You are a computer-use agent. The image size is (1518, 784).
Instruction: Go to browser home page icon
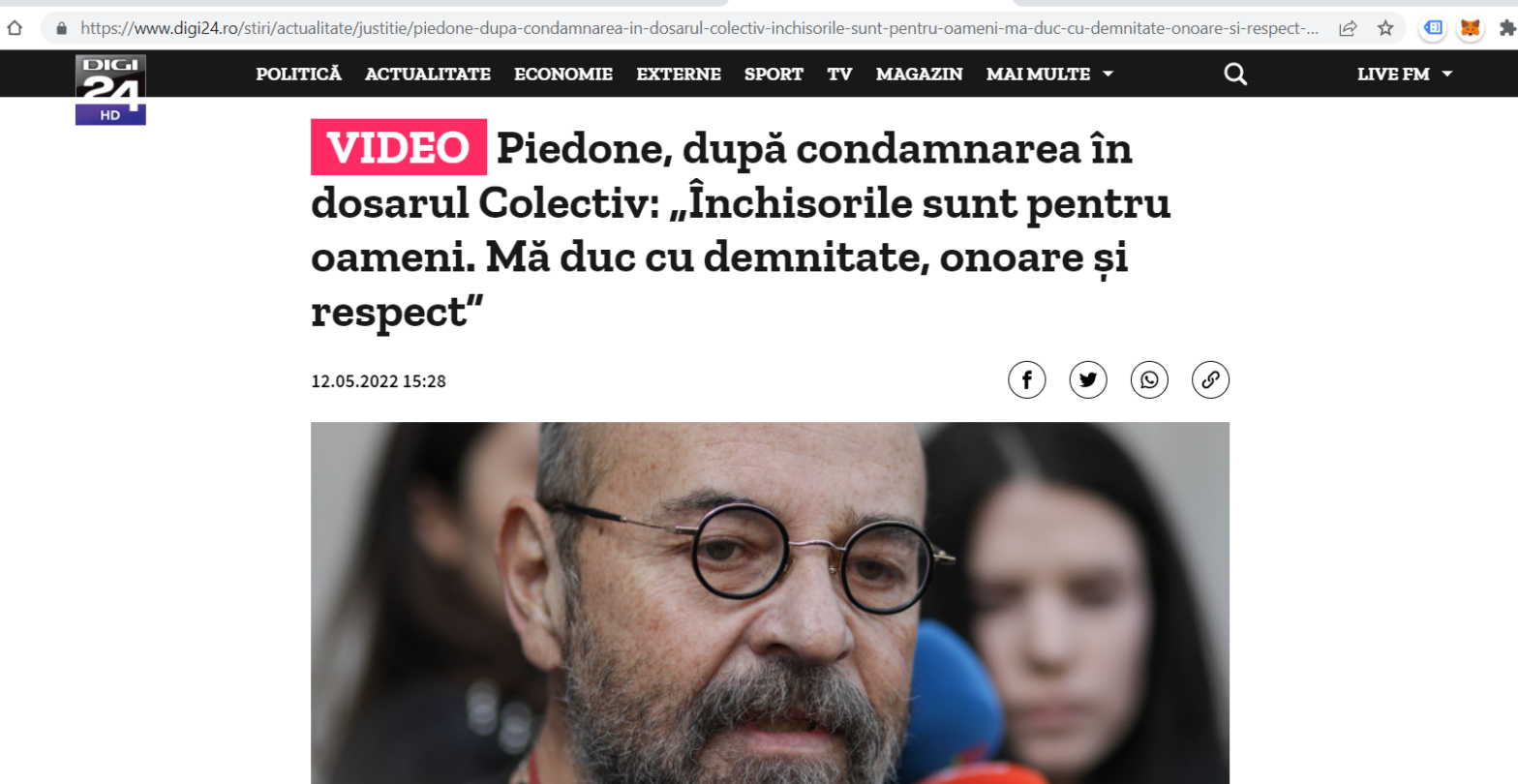(x=13, y=28)
